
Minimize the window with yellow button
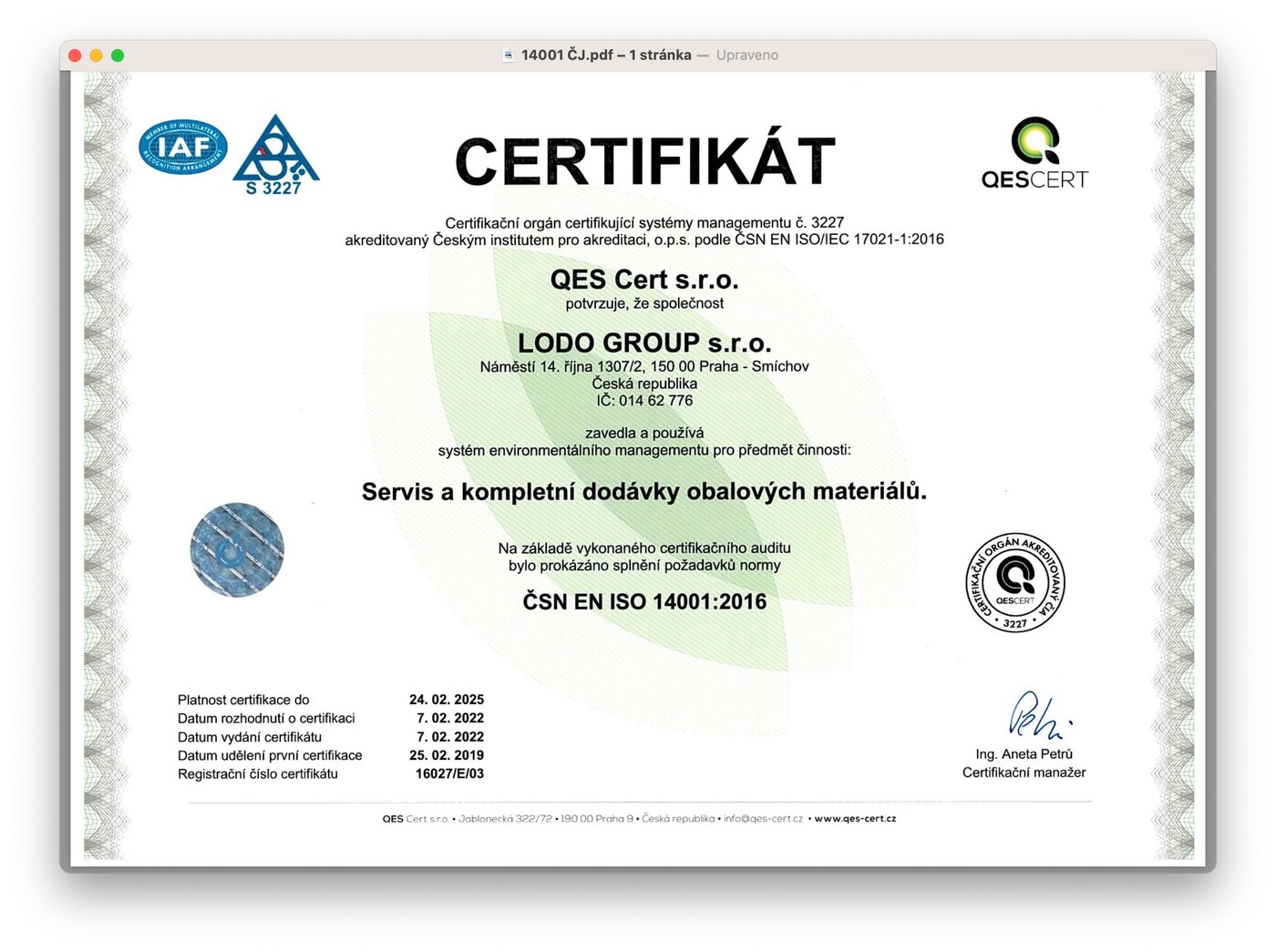[97, 56]
